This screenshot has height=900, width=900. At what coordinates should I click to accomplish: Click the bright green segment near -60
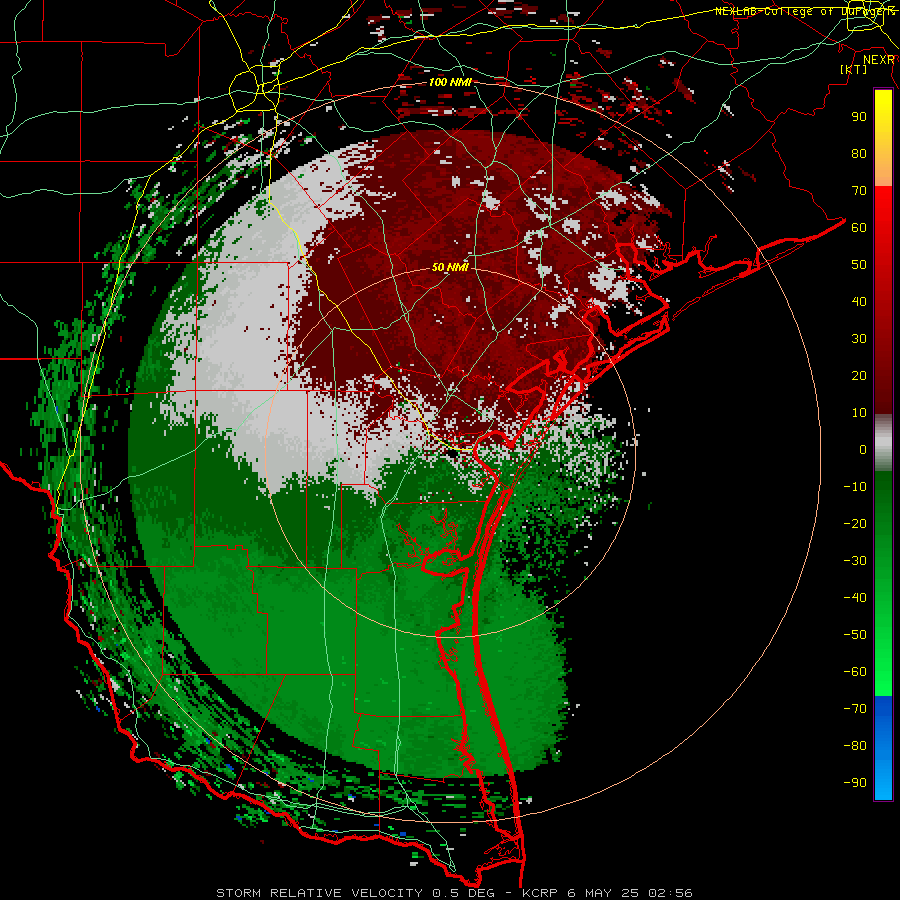coord(883,672)
